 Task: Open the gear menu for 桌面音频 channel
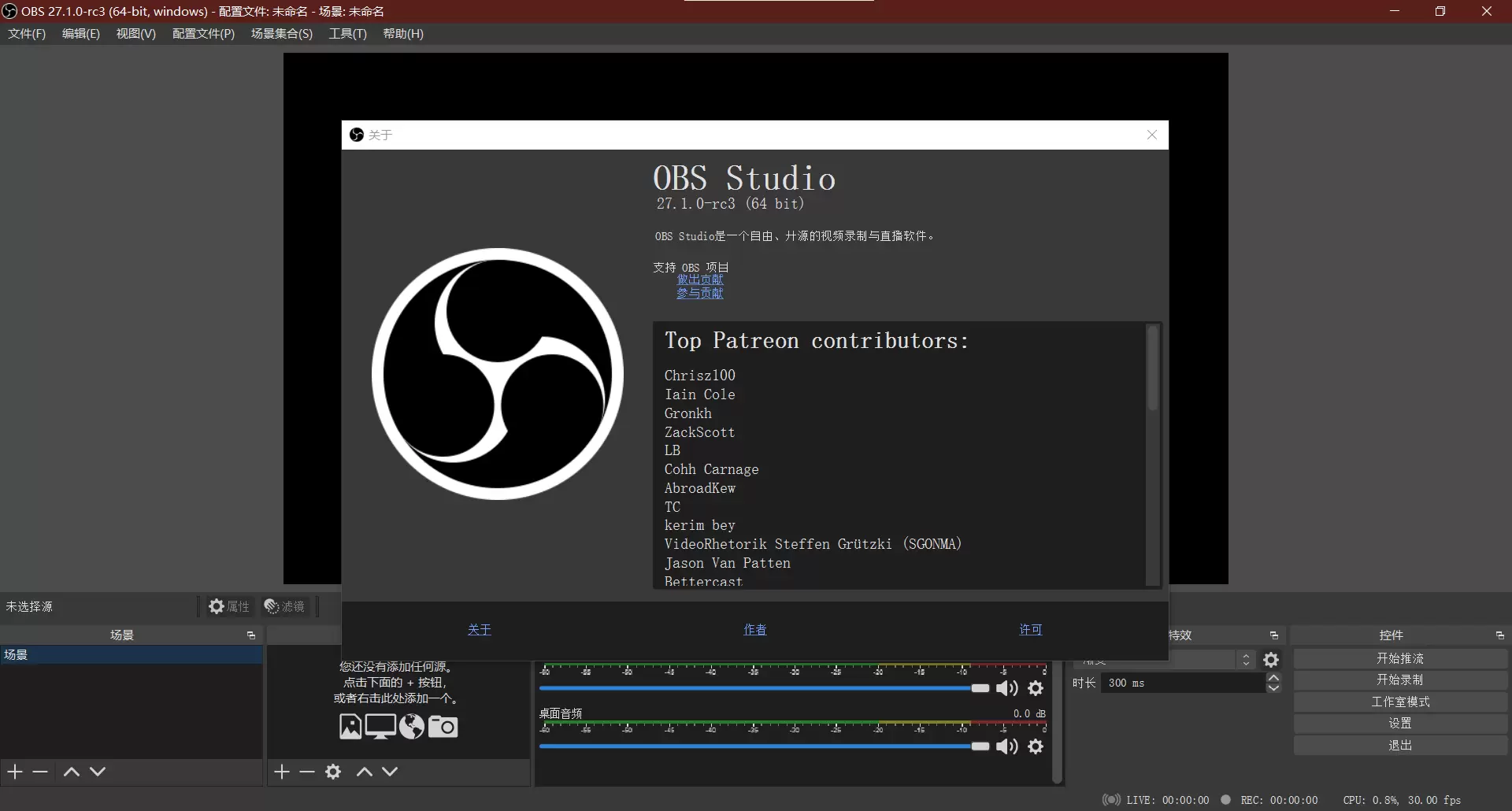(x=1036, y=746)
